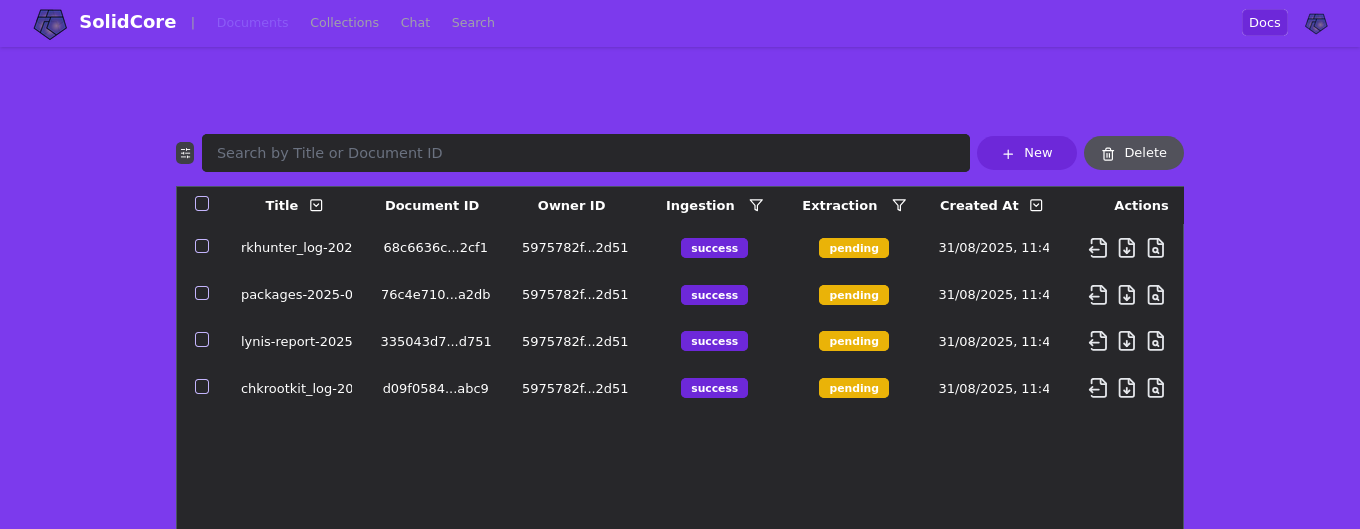Click the chkrootkit_log-20 title cell
The image size is (1360, 529).
[x=297, y=388]
